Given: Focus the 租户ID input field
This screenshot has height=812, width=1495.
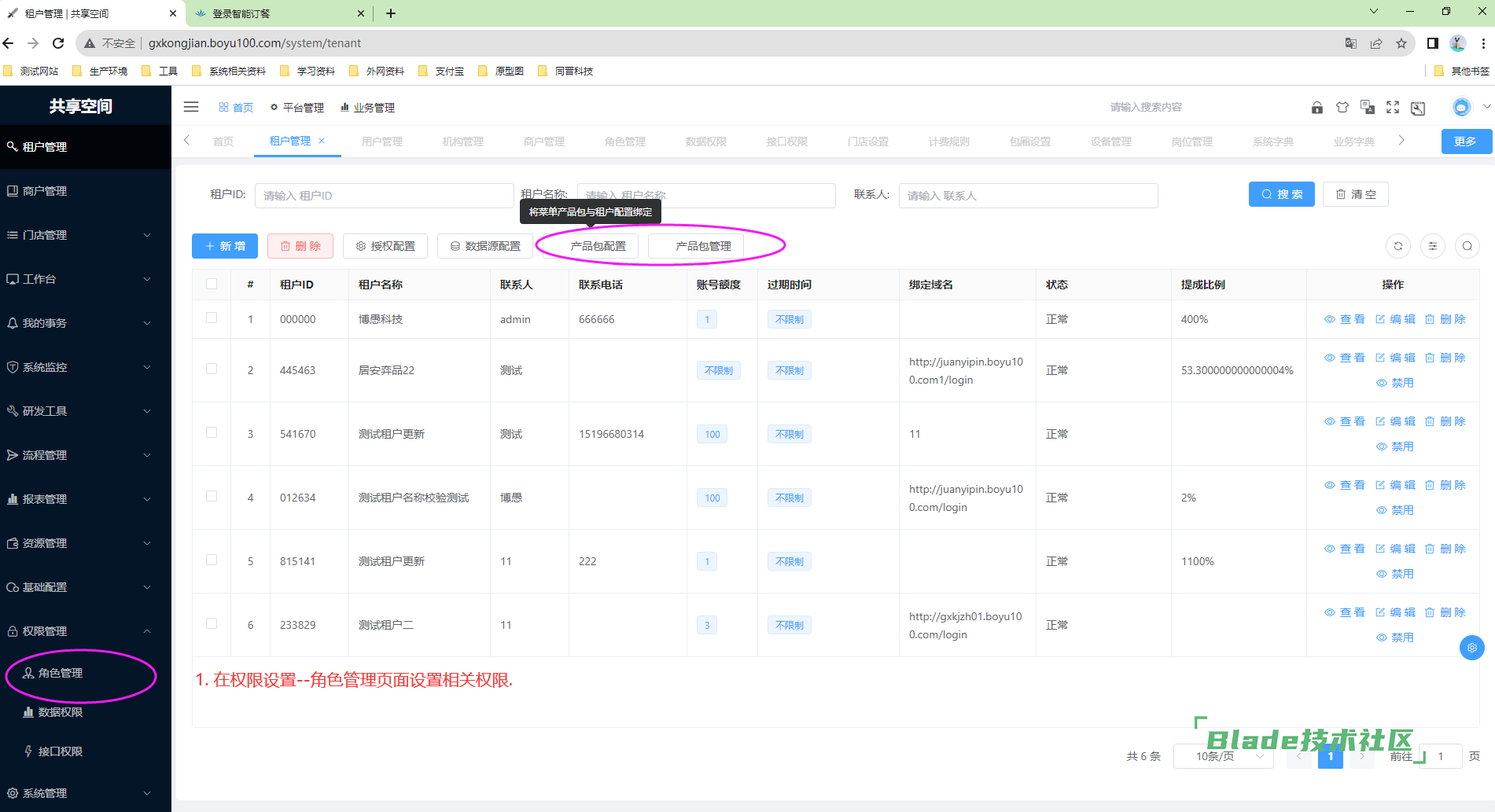Looking at the screenshot, I should point(384,196).
